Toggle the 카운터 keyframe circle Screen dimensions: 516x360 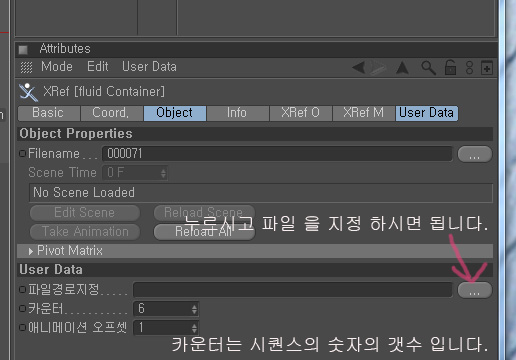tap(22, 309)
